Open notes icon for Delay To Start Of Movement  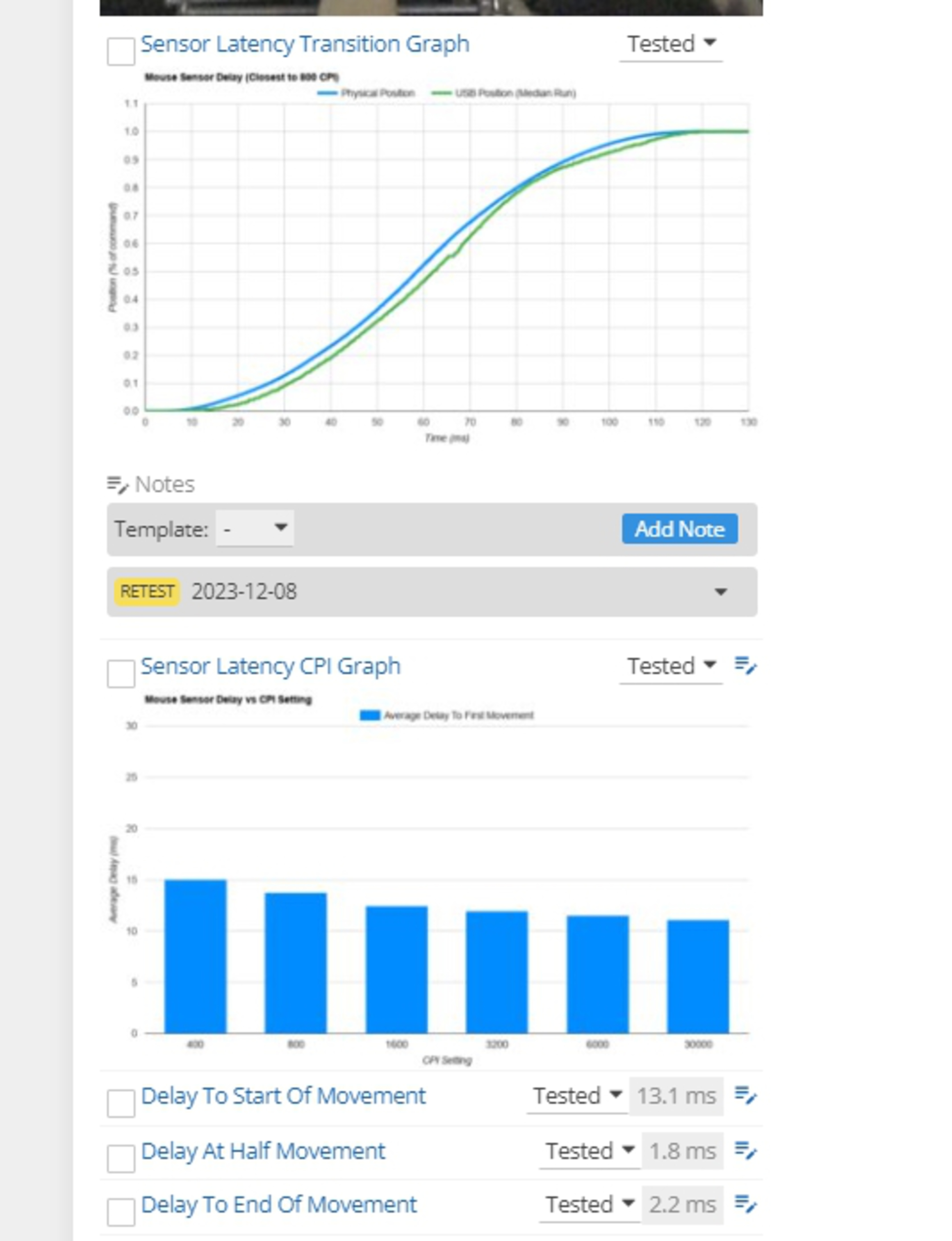(745, 1095)
